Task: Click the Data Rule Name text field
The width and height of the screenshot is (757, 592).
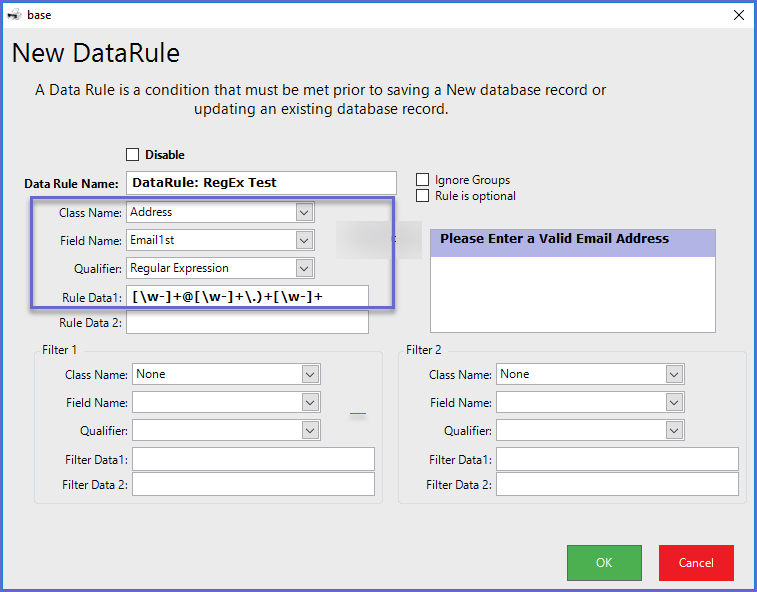Action: pos(261,183)
